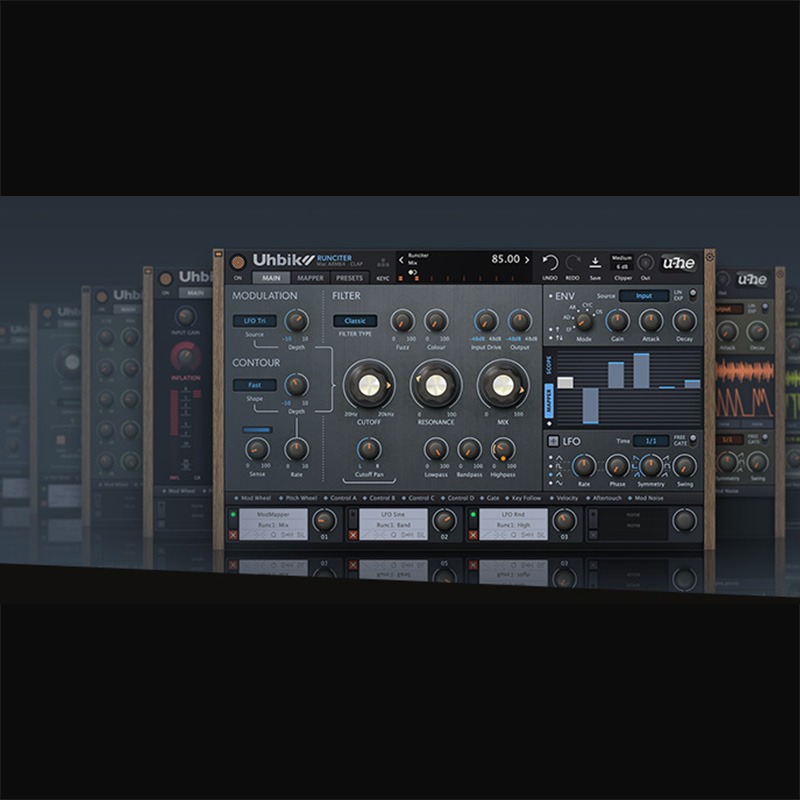Click the Mod Noise source label
The height and width of the screenshot is (800, 800).
pos(649,498)
